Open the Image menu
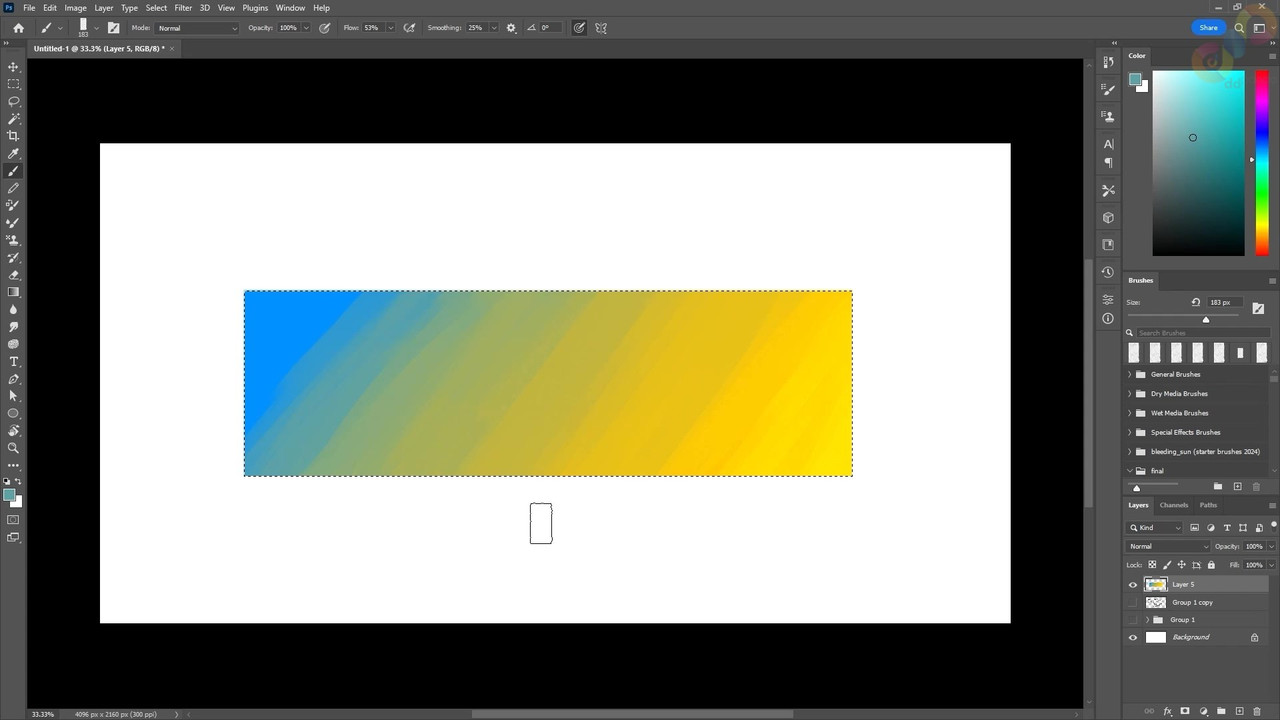 point(76,8)
